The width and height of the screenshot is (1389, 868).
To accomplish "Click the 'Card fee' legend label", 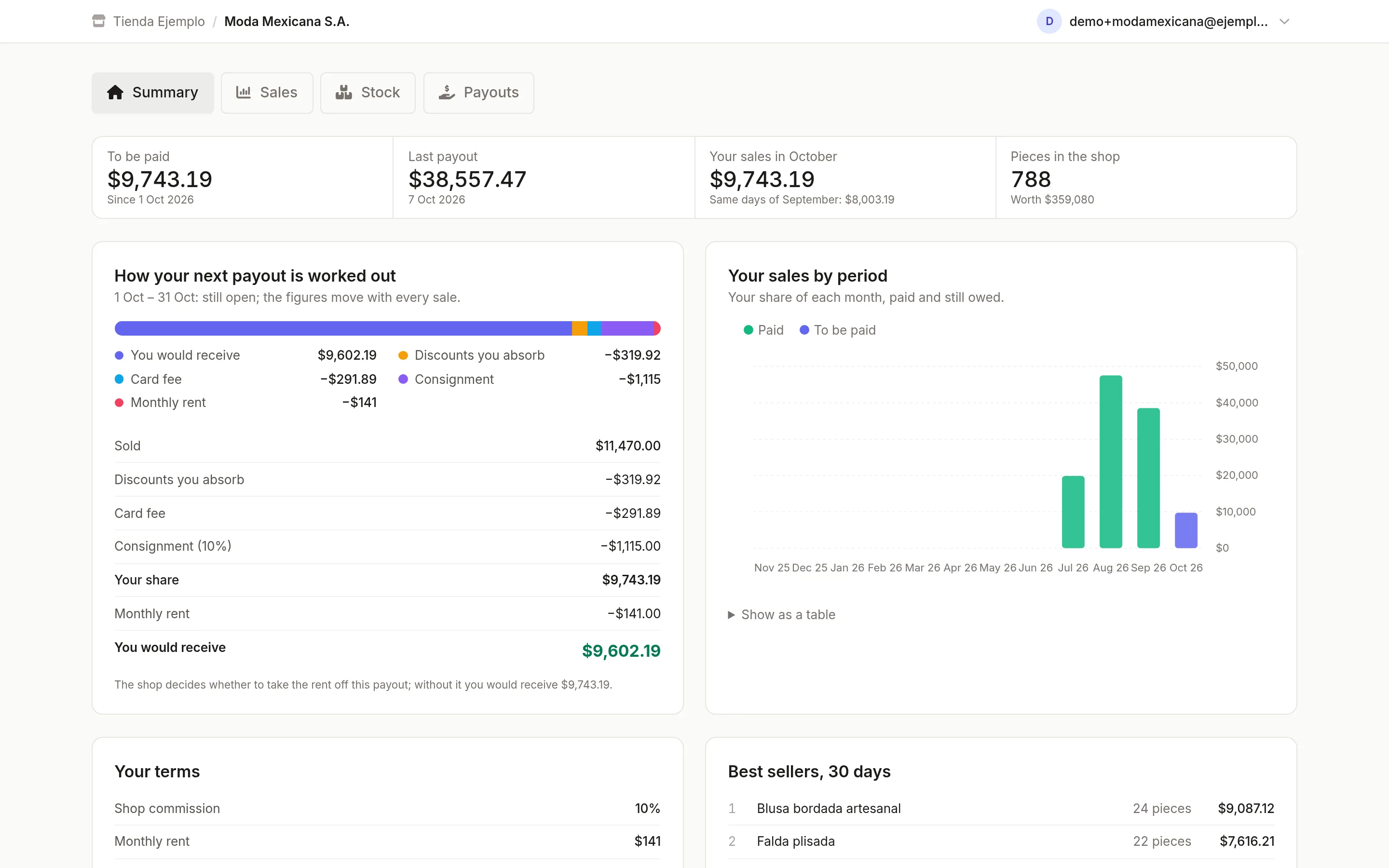I will [156, 380].
